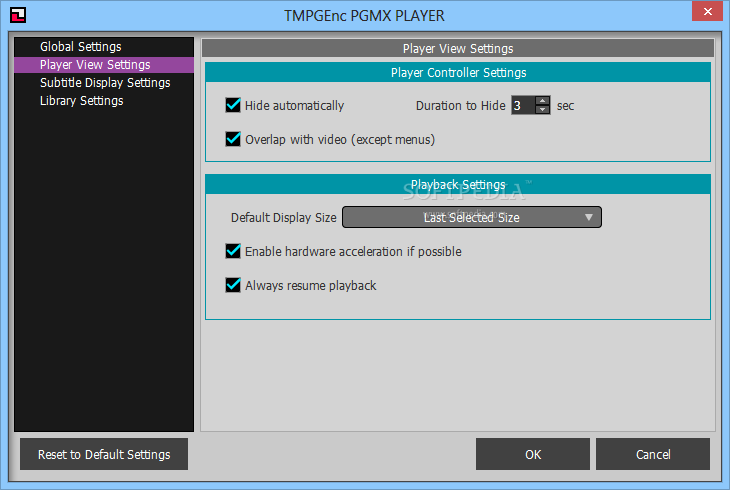
Task: Open Subtitle Display Settings
Action: (x=104, y=83)
